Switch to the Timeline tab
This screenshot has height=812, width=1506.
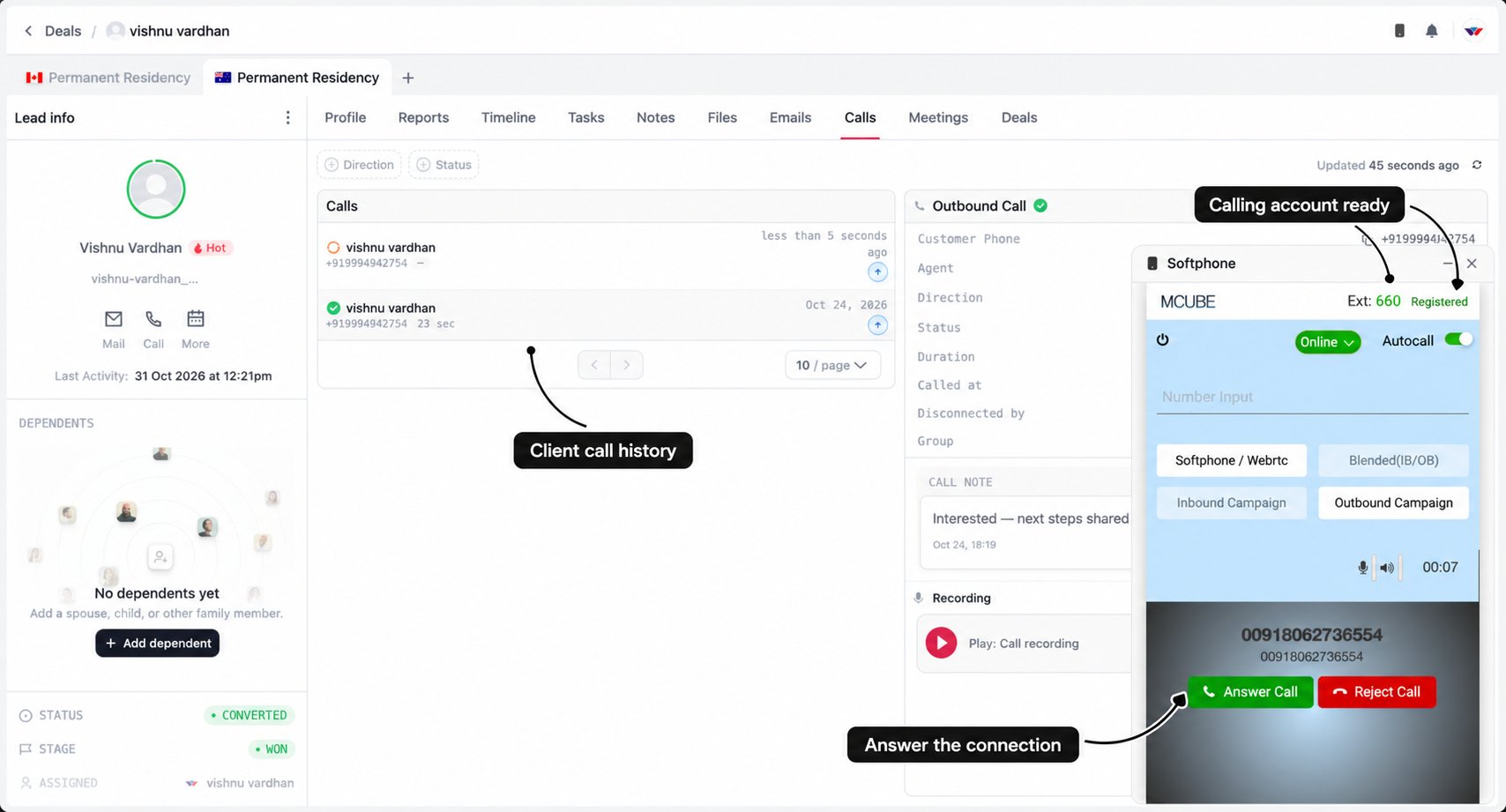(x=508, y=117)
